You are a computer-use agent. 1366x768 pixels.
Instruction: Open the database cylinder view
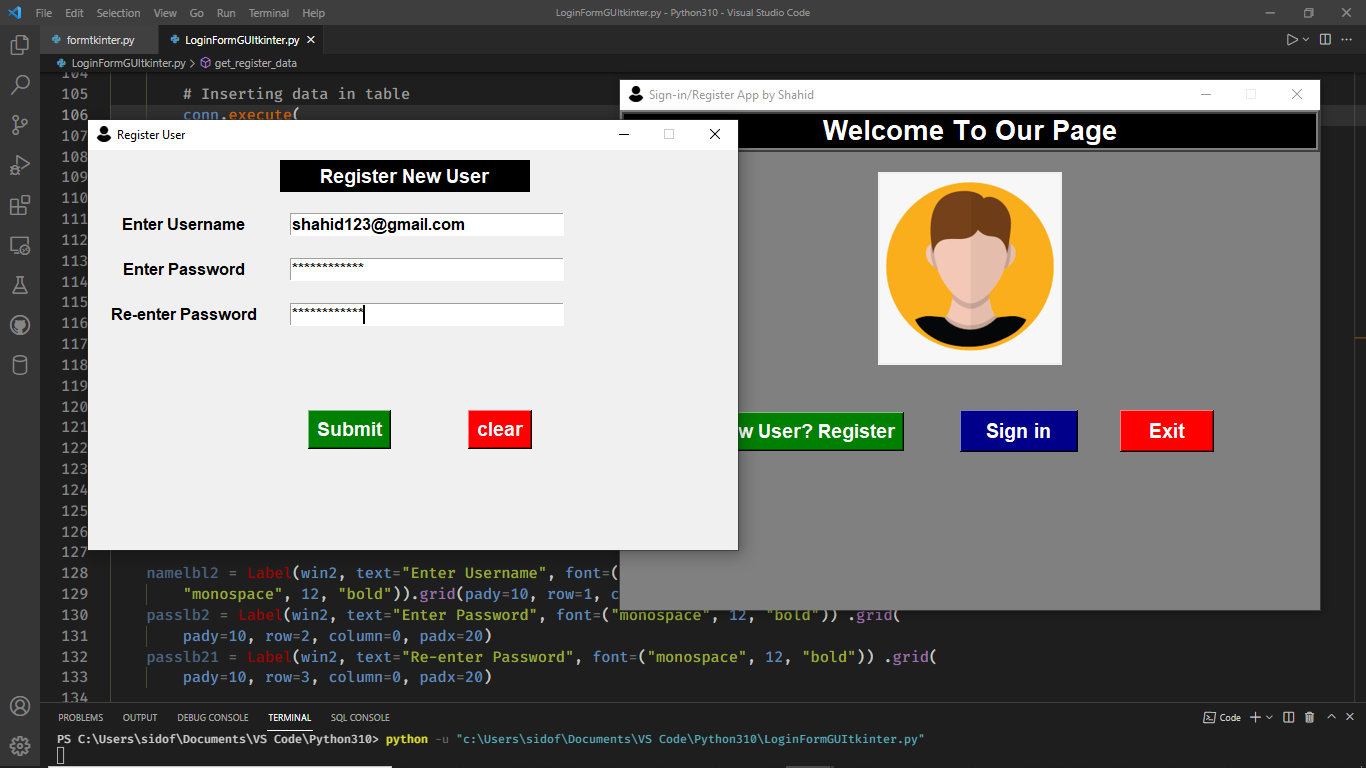(20, 365)
